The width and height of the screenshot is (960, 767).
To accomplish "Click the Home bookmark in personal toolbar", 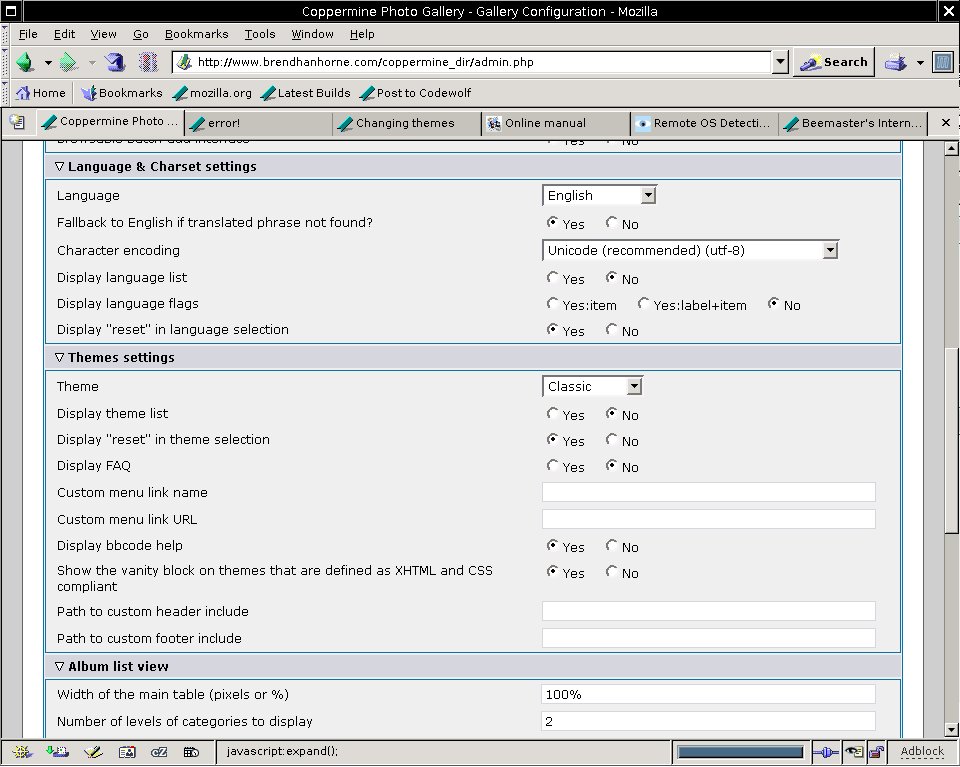I will click(x=40, y=93).
